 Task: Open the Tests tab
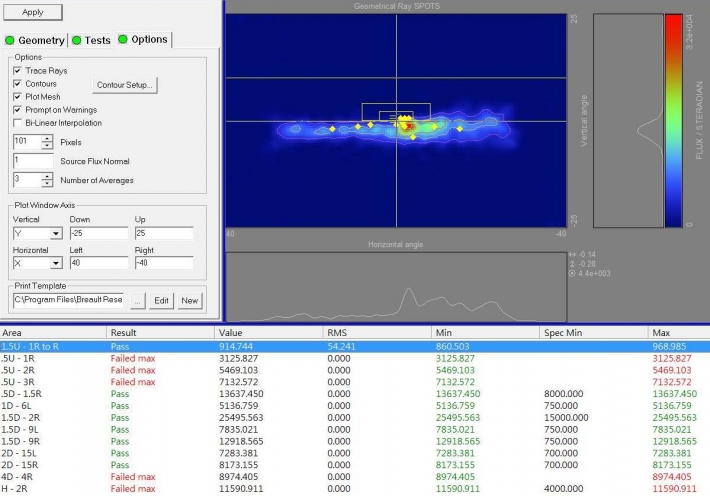point(97,41)
